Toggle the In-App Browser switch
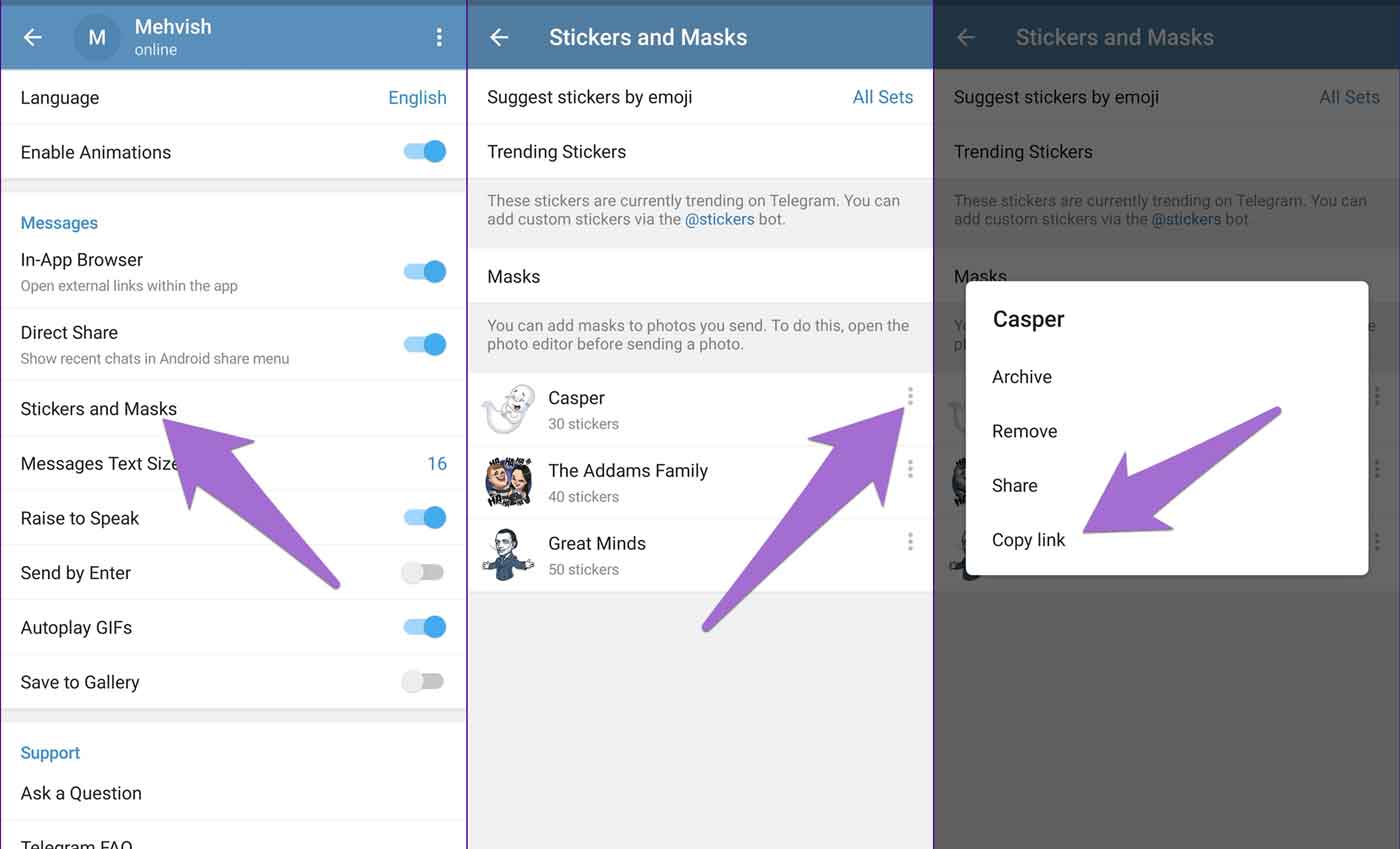 coord(424,271)
